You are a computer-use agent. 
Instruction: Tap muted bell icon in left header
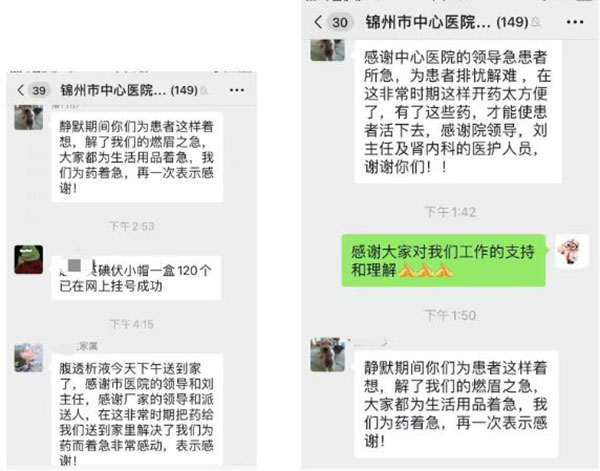[x=204, y=90]
